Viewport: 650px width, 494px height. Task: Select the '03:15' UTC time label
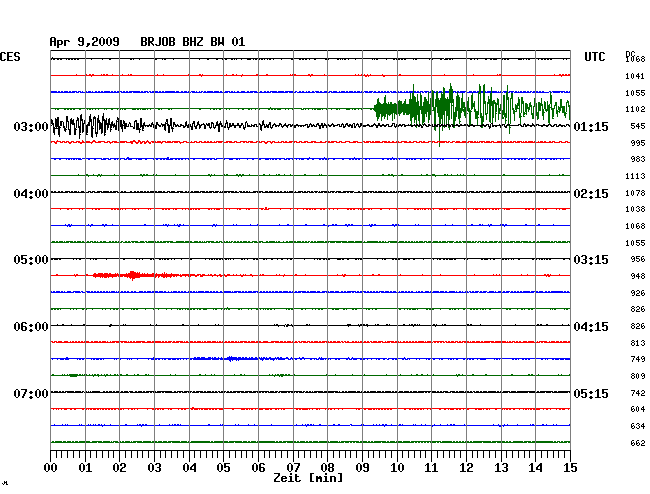tap(591, 260)
